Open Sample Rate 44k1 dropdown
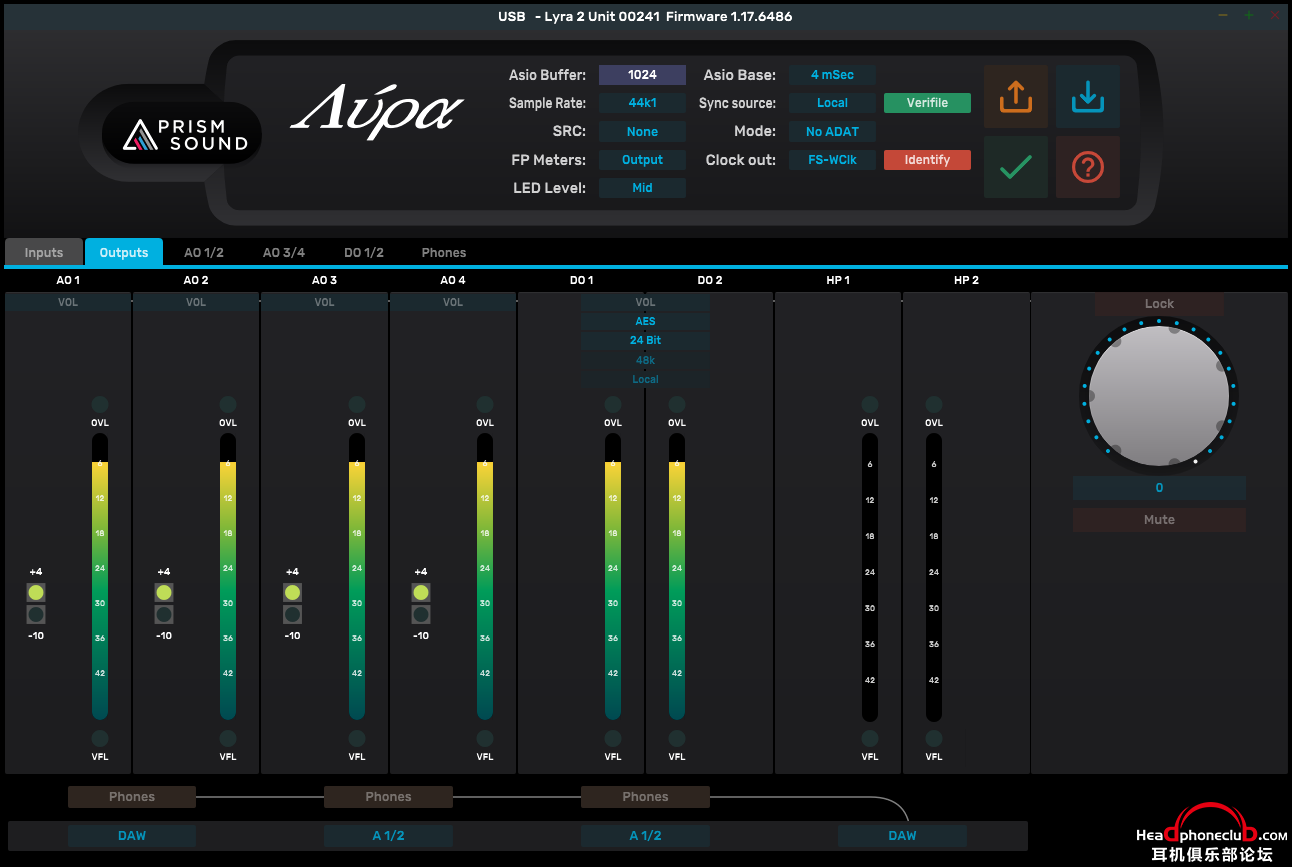 point(642,103)
